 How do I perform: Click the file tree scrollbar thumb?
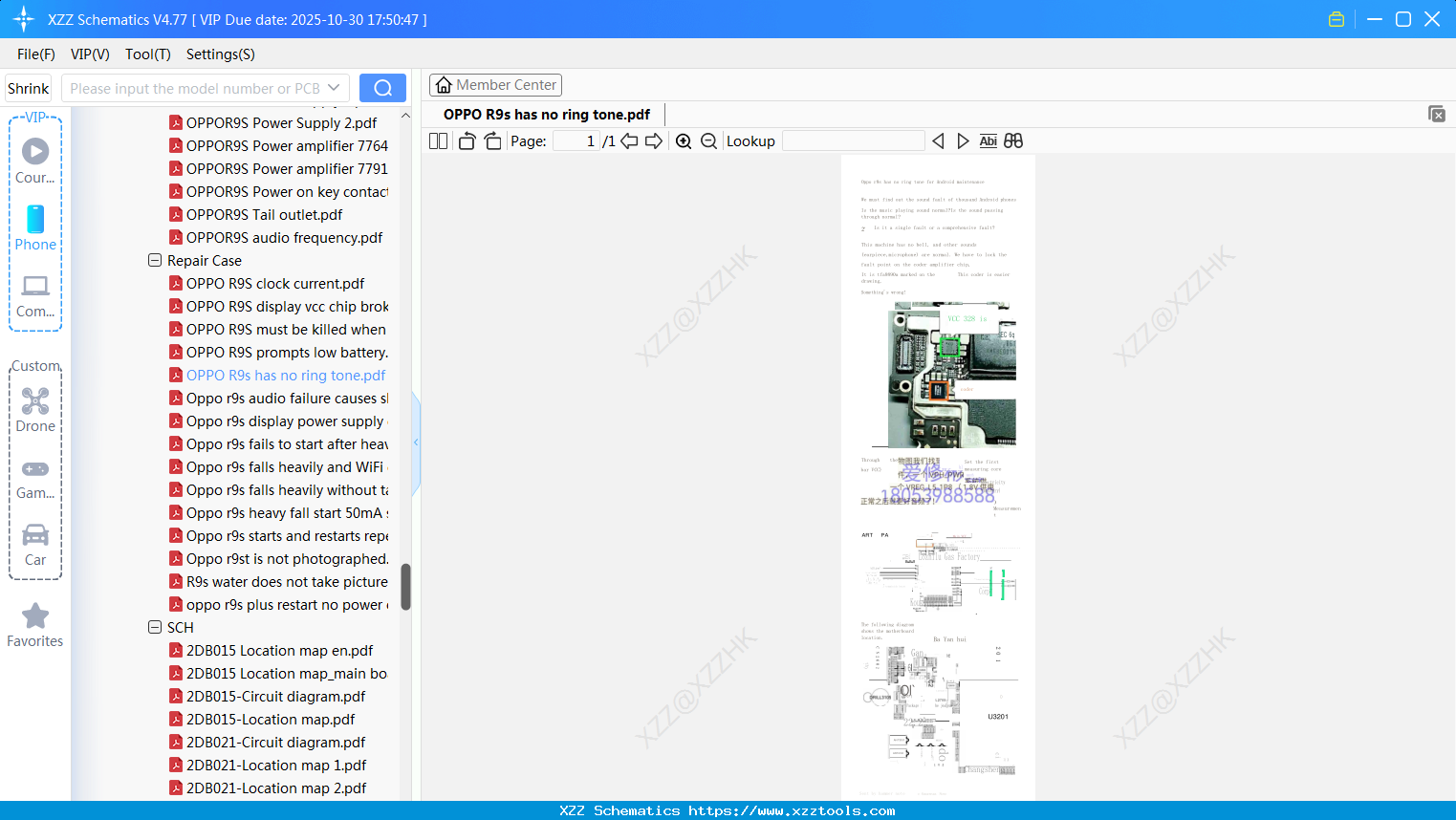pyautogui.click(x=405, y=587)
